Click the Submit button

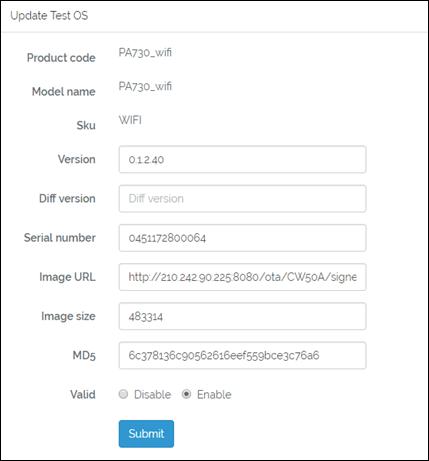click(146, 434)
